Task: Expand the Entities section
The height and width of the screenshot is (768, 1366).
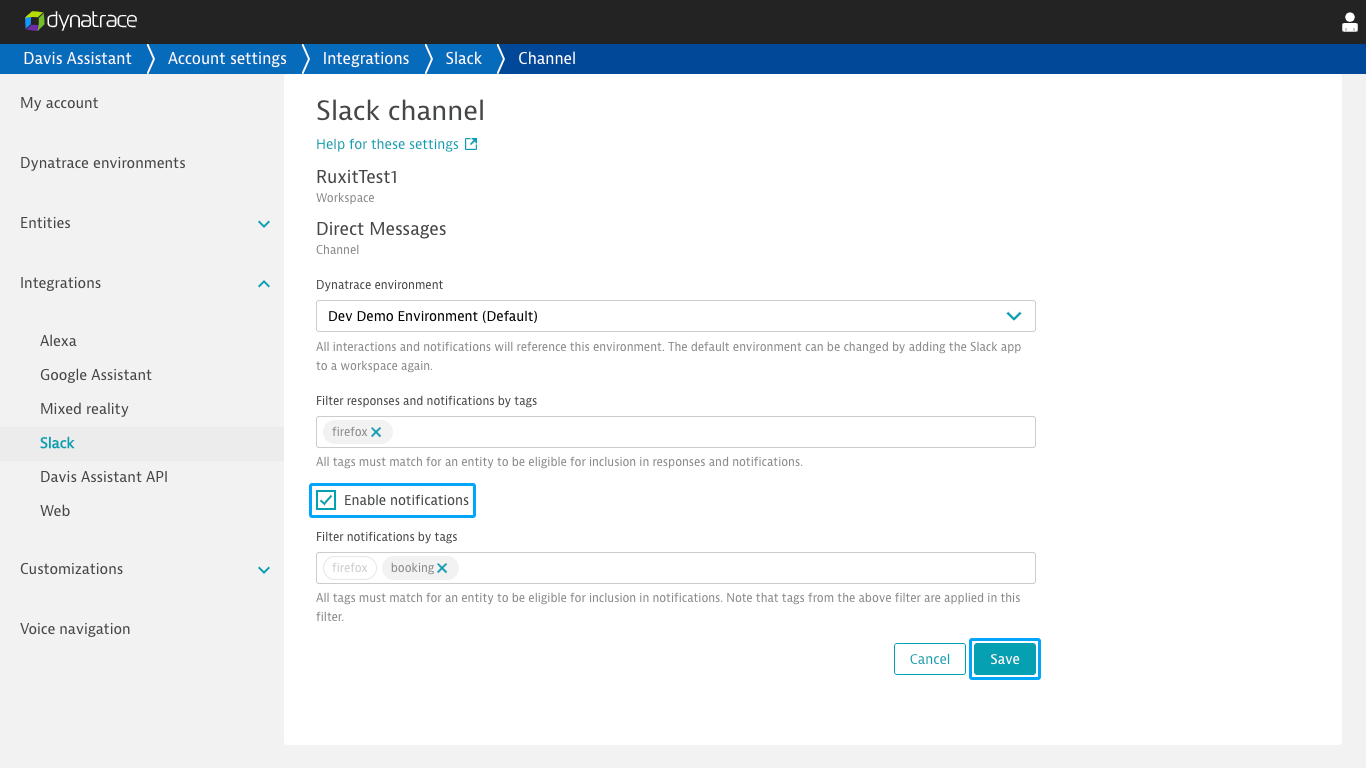Action: coord(264,223)
